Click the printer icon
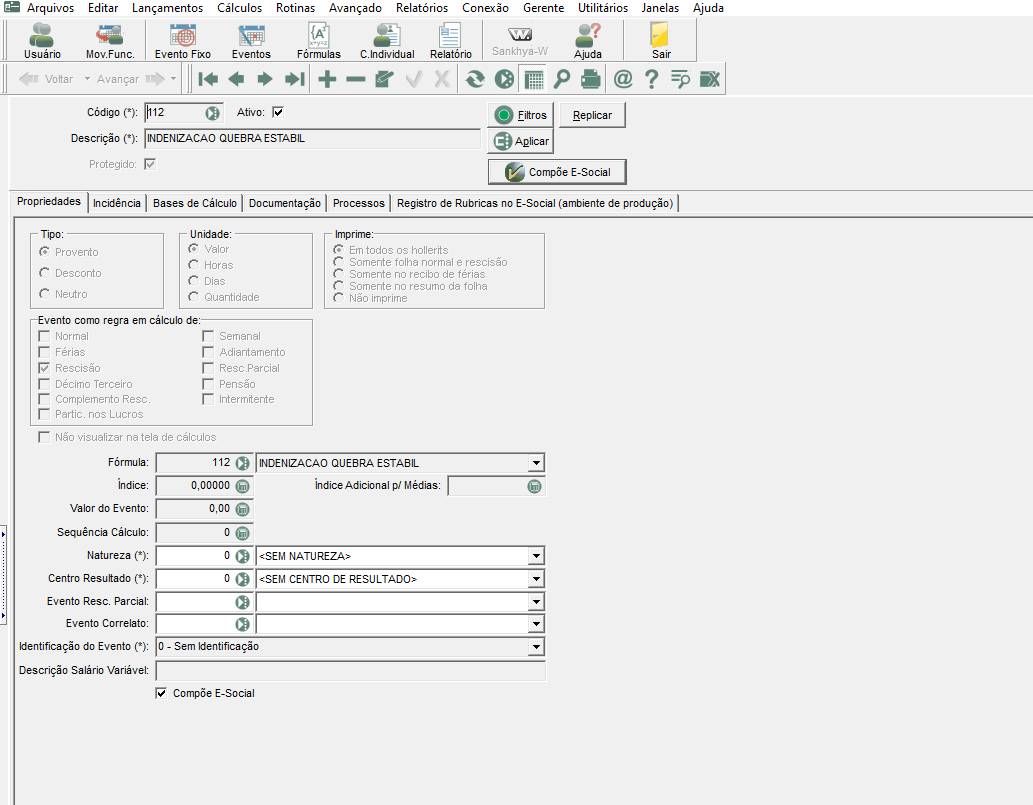 pos(591,80)
